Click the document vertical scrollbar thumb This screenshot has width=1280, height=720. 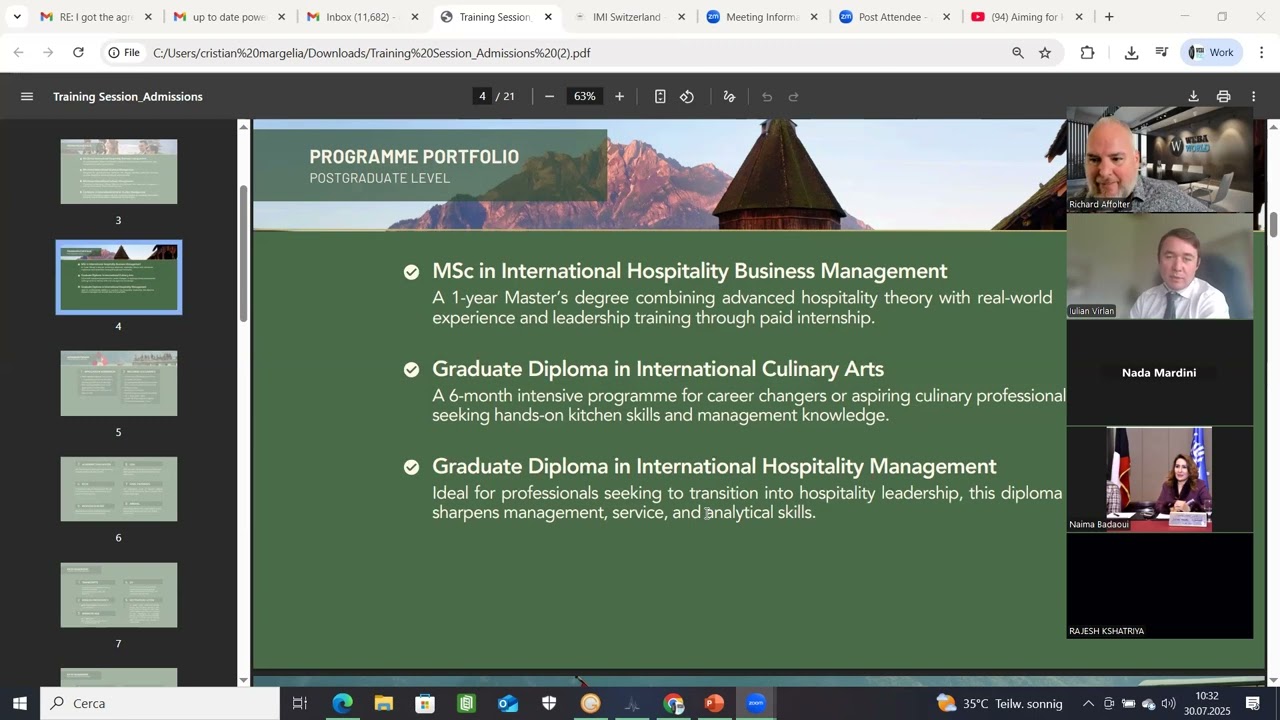(x=1273, y=224)
